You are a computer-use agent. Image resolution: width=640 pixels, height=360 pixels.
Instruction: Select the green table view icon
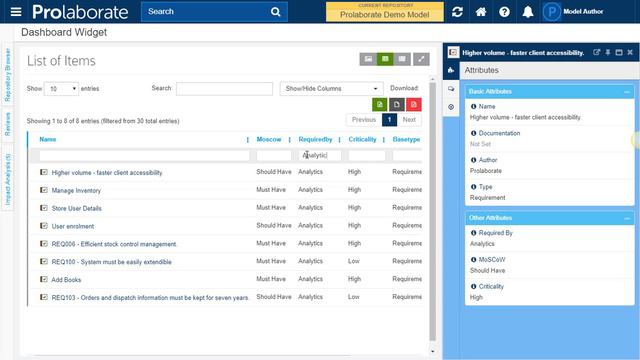click(385, 59)
